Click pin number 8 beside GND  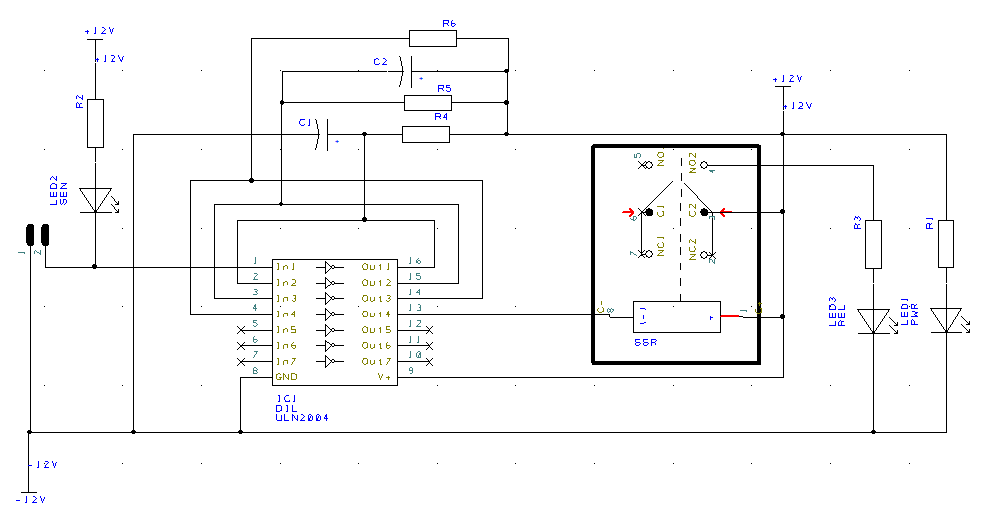(255, 371)
